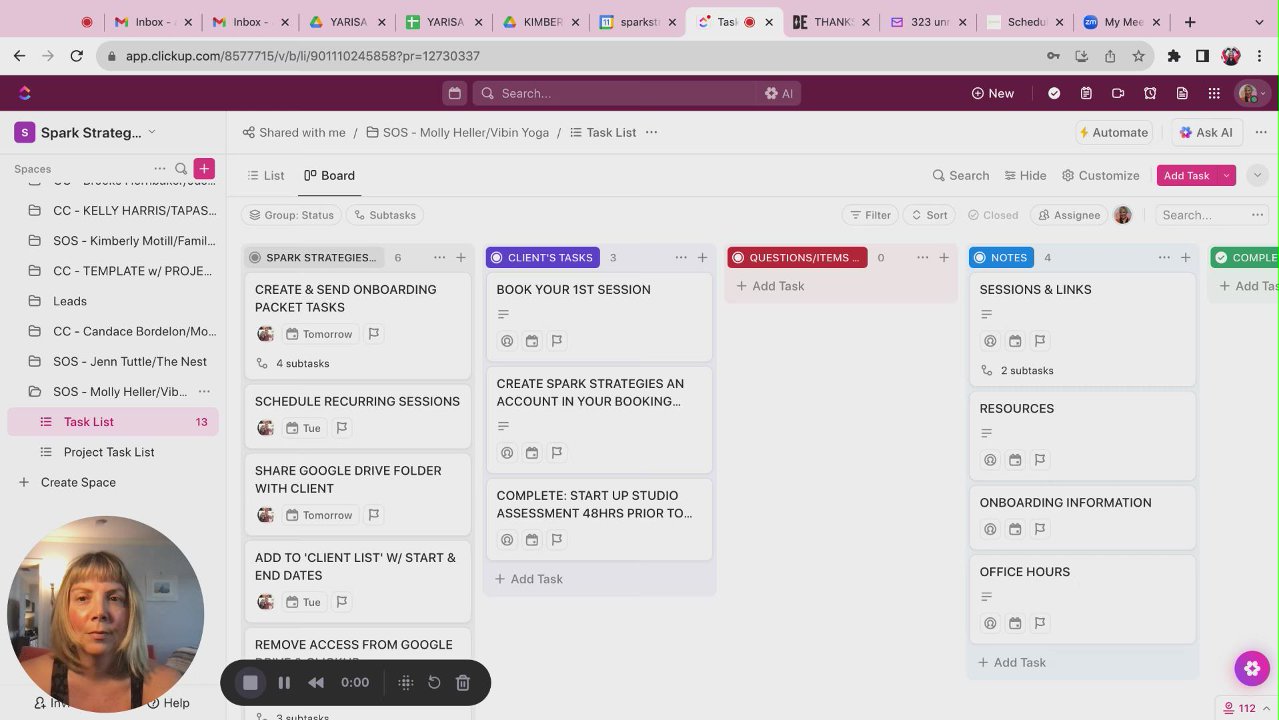Switch to the List view tab
This screenshot has width=1279, height=720.
[266, 175]
